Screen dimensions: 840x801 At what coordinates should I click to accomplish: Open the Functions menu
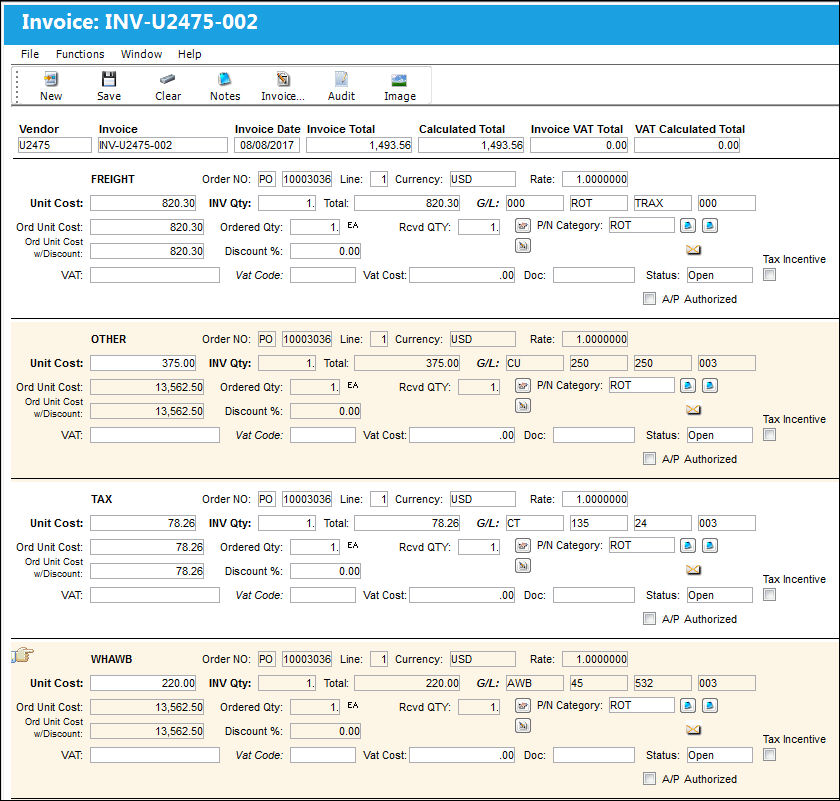tap(80, 54)
